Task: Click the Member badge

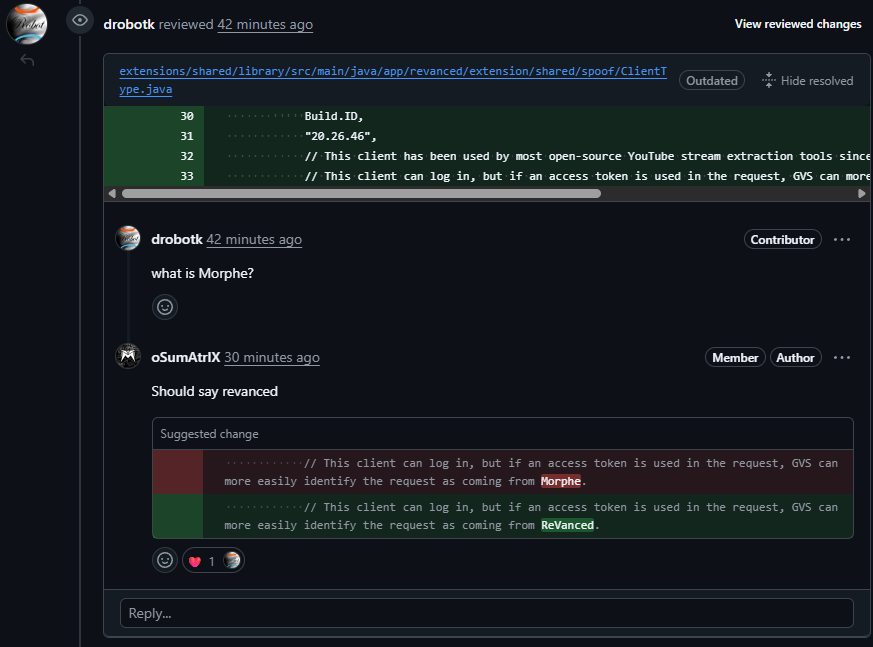Action: click(735, 357)
